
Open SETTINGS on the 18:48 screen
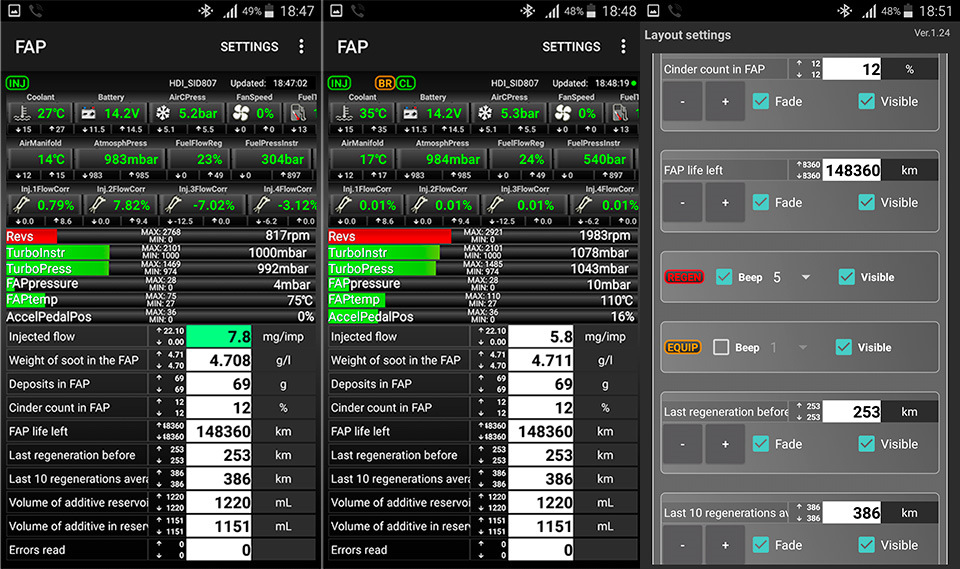[x=571, y=47]
